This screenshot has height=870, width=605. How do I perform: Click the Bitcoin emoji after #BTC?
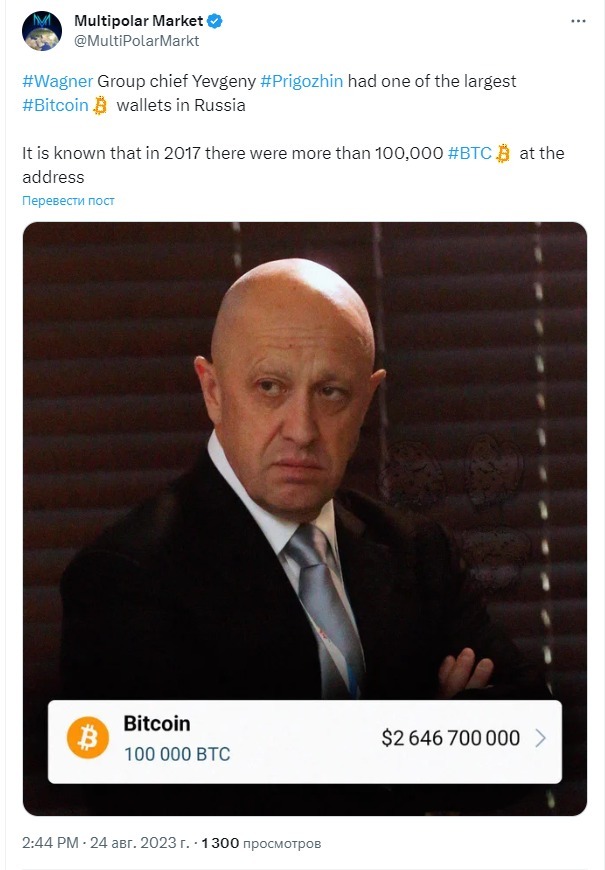click(x=503, y=153)
